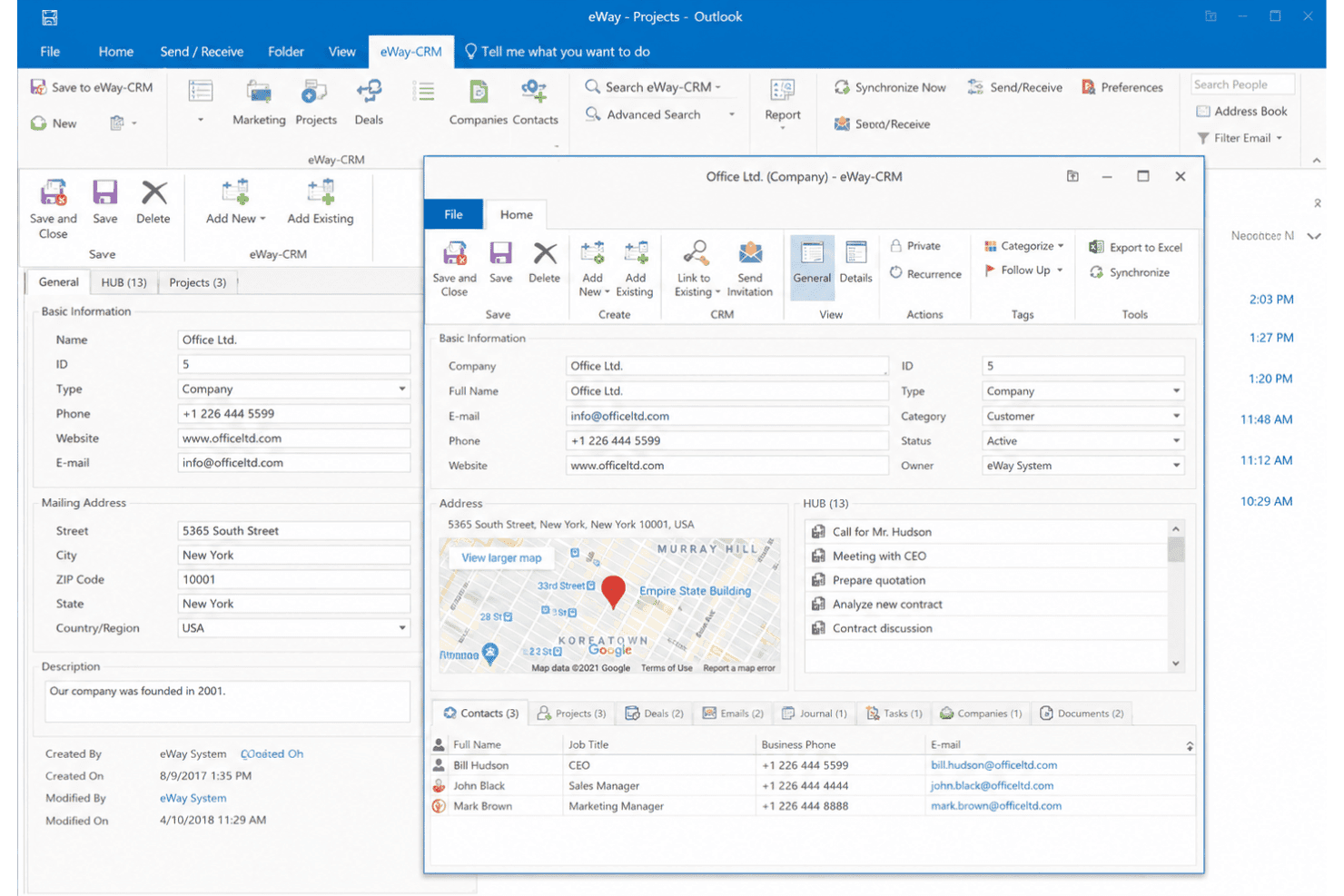Click Advanced Search in Outlook ribbon
The width and height of the screenshot is (1344, 896).
point(654,114)
